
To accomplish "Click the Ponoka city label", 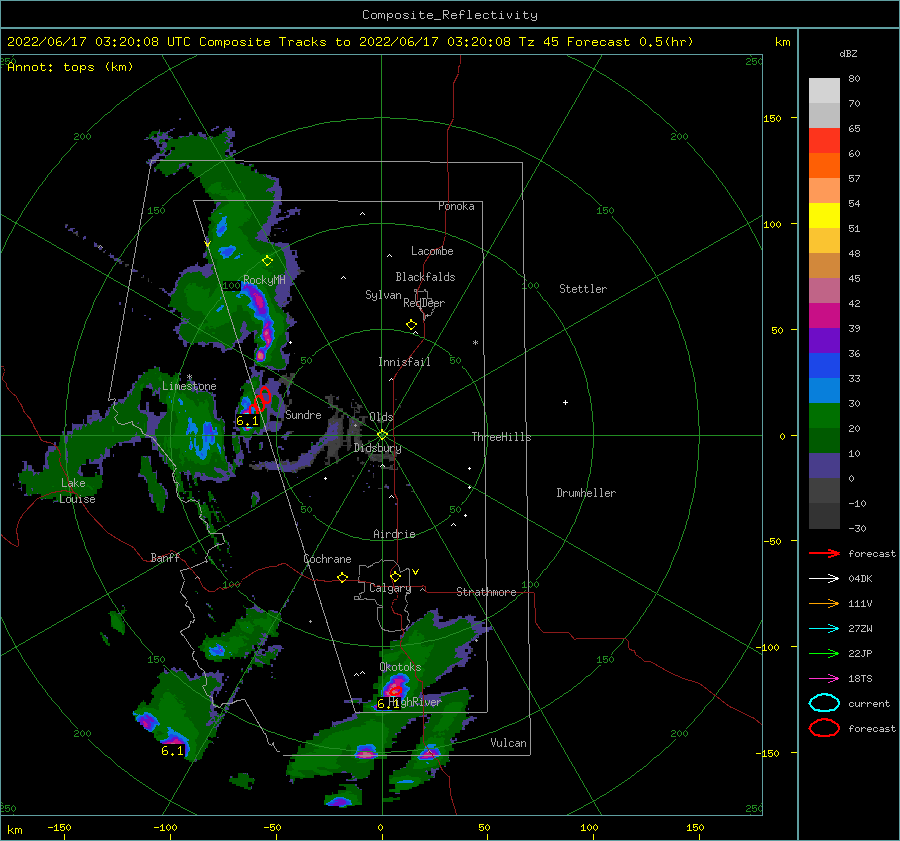I will coord(456,206).
